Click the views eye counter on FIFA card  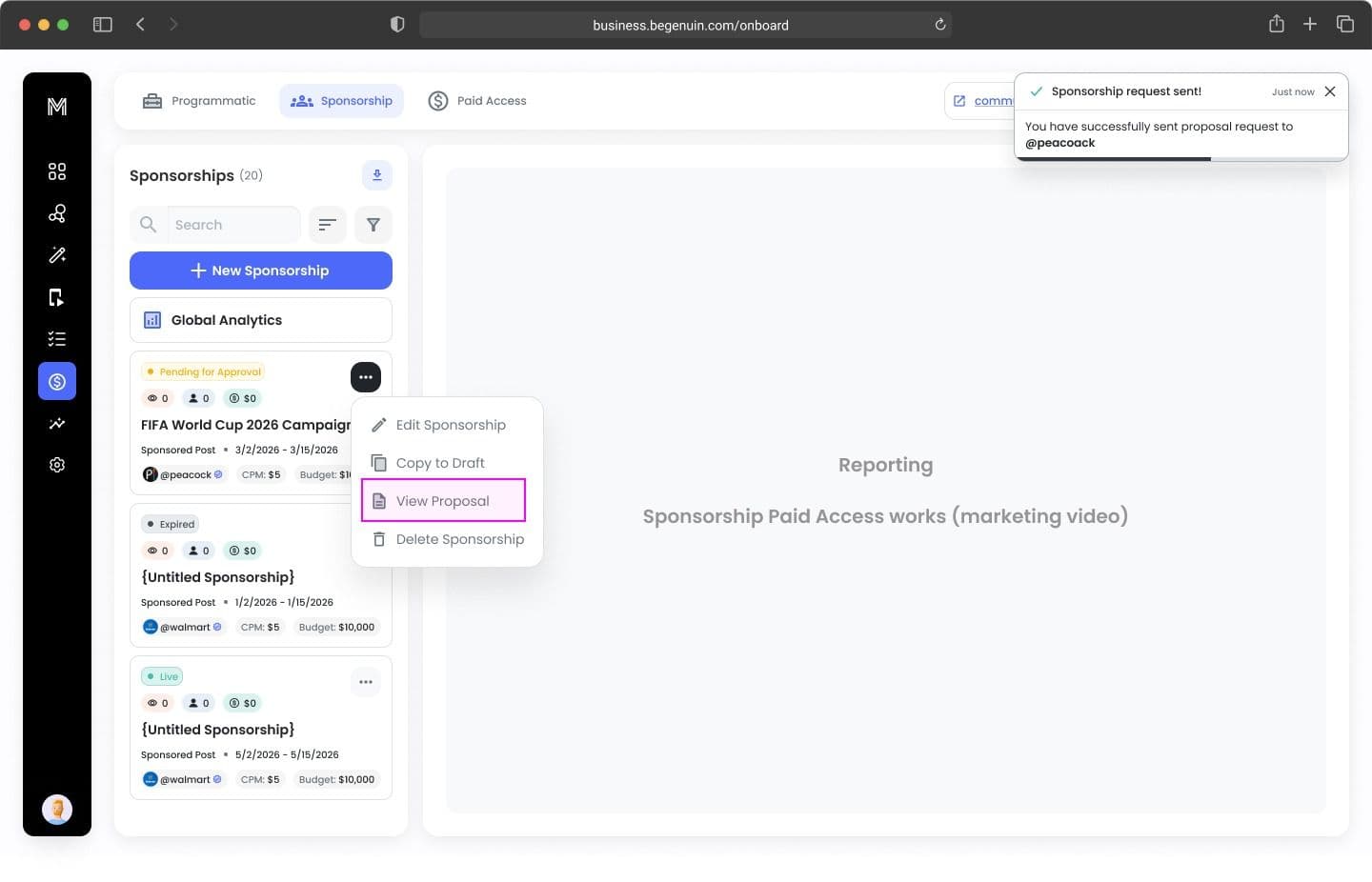[157, 398]
